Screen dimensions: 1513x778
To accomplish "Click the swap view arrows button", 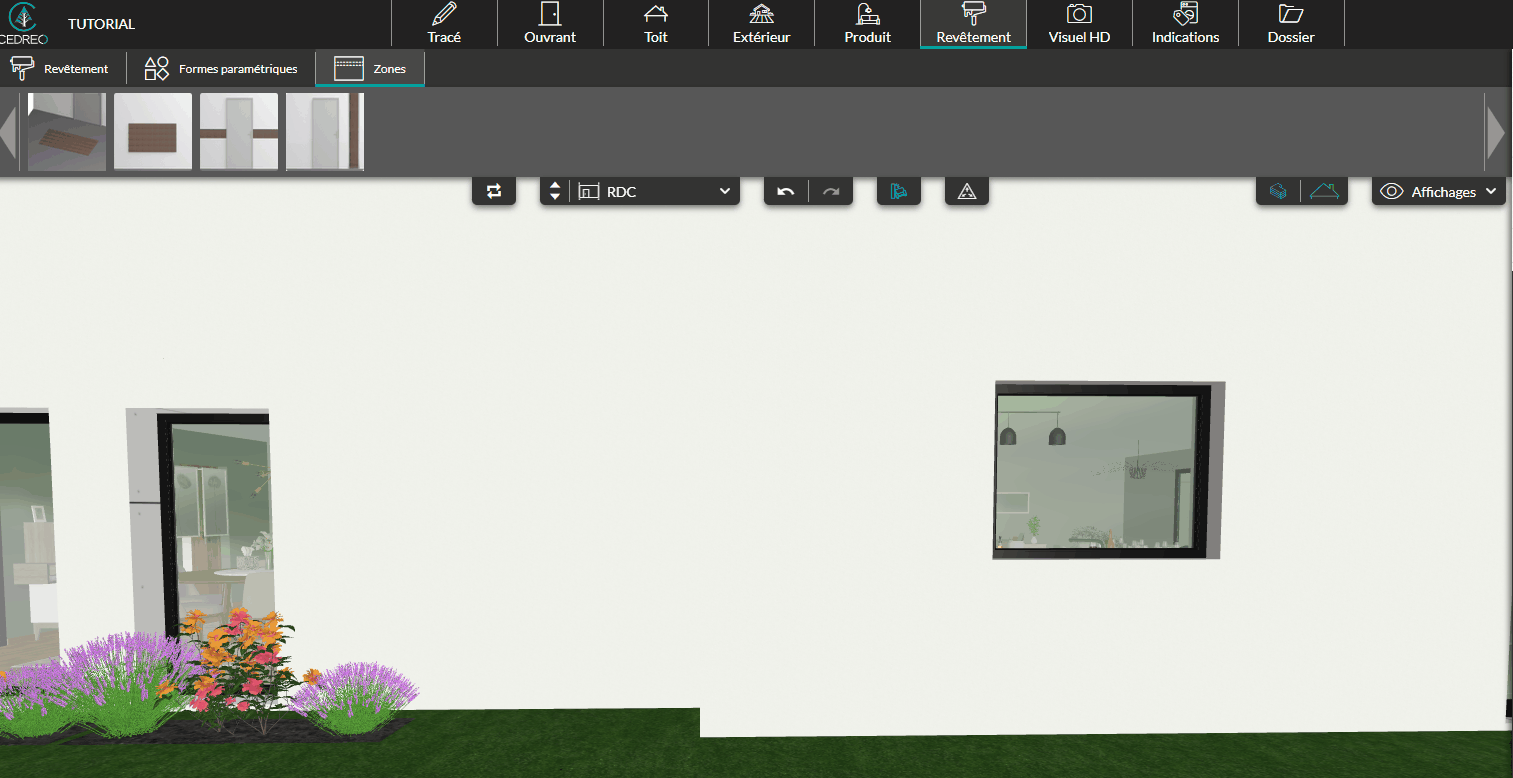I will click(x=494, y=191).
